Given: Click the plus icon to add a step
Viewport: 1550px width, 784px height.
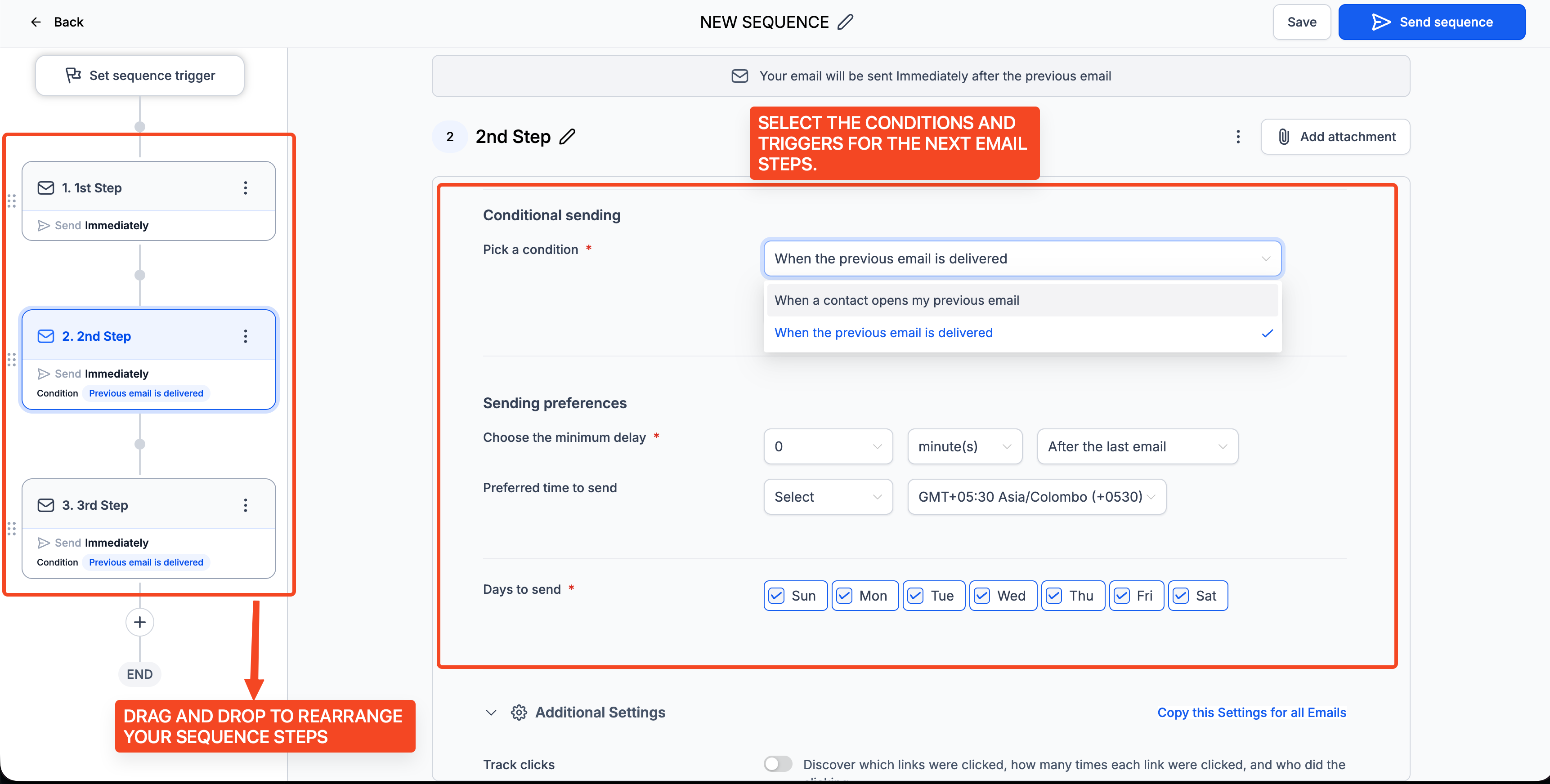Looking at the screenshot, I should pos(139,622).
